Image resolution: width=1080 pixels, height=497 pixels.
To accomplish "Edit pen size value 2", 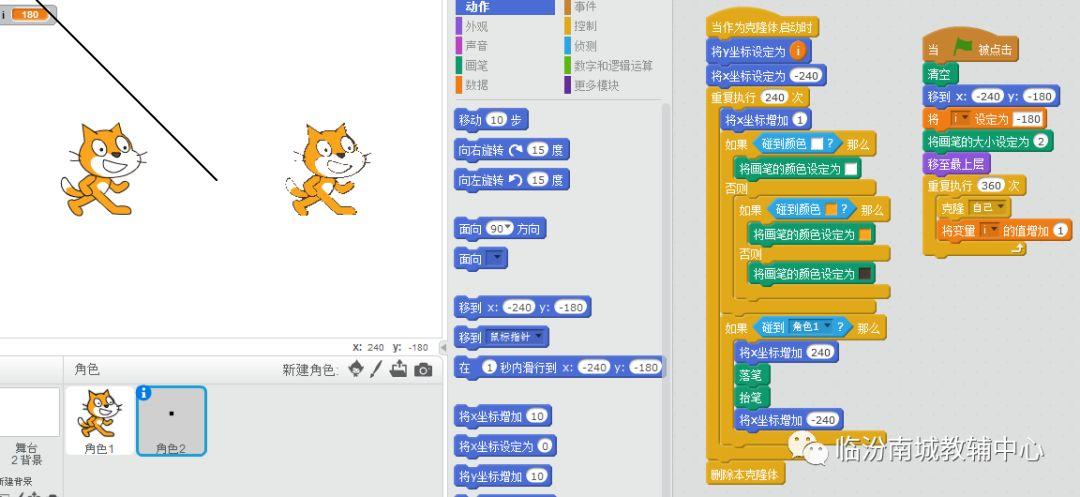I will click(x=1040, y=141).
